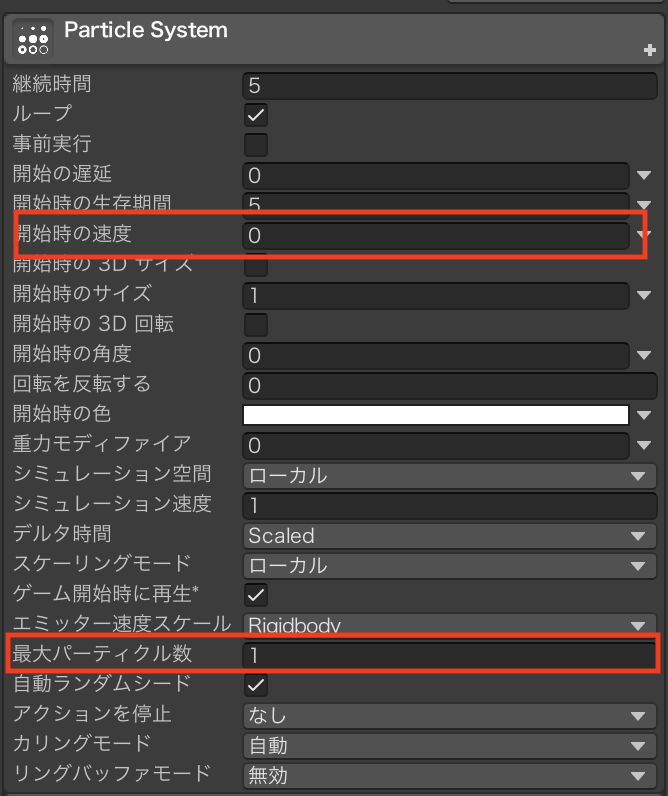Click the カリングモード label
This screenshot has height=796, width=668.
point(82,743)
